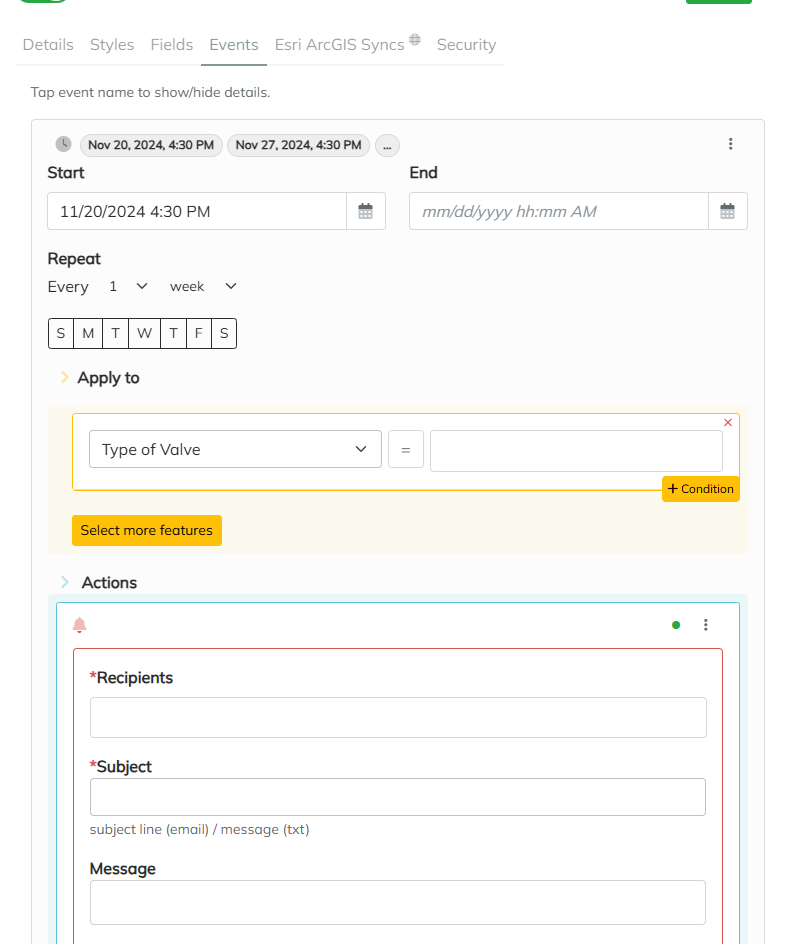Image resolution: width=796 pixels, height=944 pixels.
Task: Switch to the Fields tab
Action: tap(172, 44)
